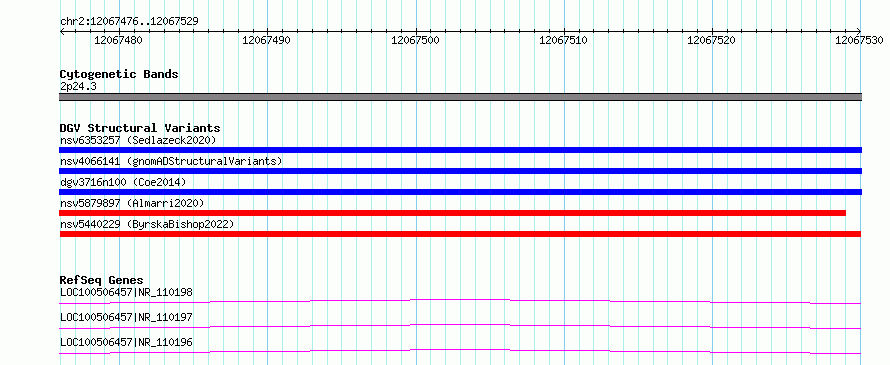The image size is (890, 365).
Task: Click the red bar for nsv5440229
Action: (x=460, y=234)
